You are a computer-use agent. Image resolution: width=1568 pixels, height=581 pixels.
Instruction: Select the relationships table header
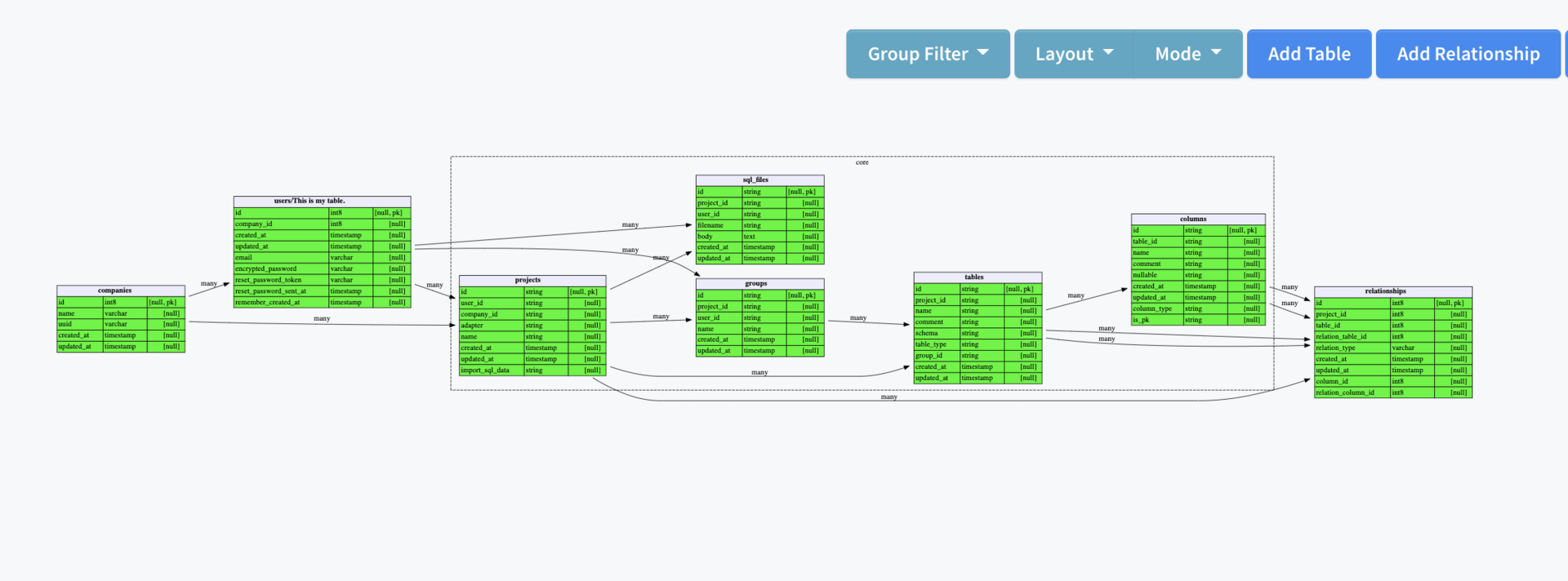pyautogui.click(x=1393, y=291)
